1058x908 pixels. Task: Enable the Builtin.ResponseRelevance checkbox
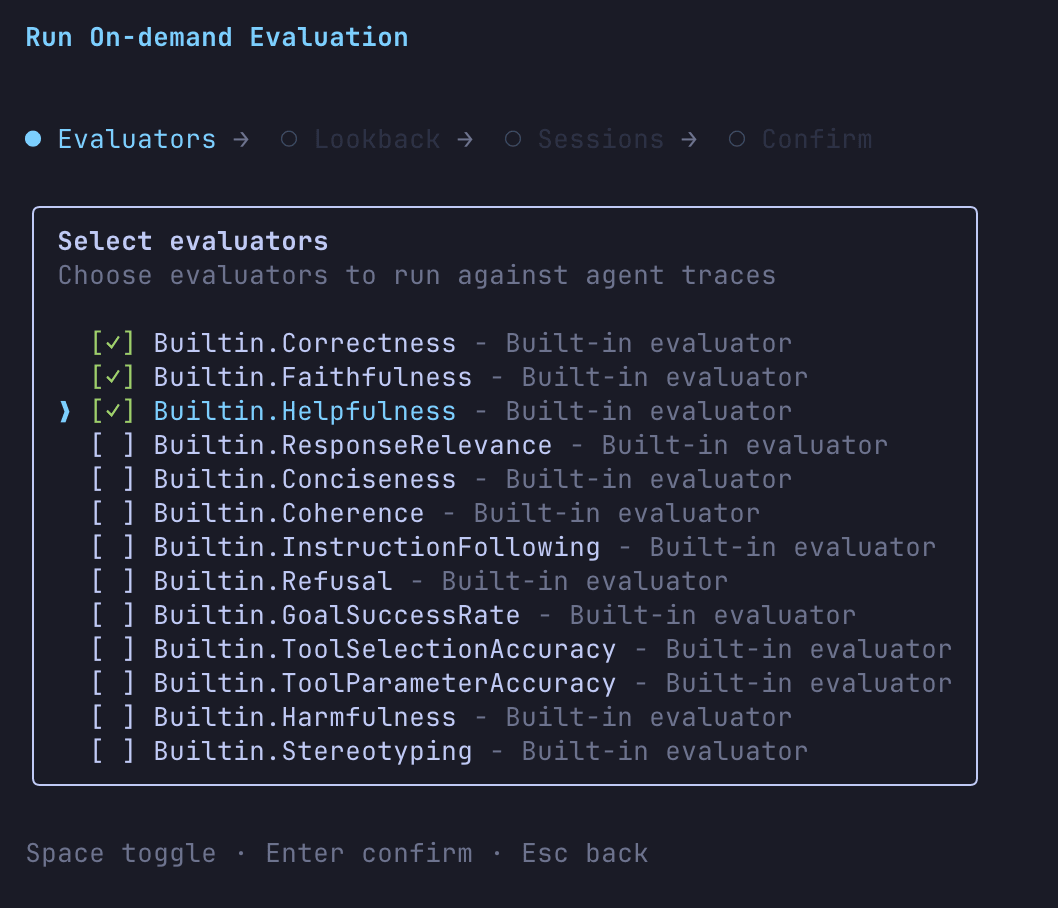[x=113, y=446]
